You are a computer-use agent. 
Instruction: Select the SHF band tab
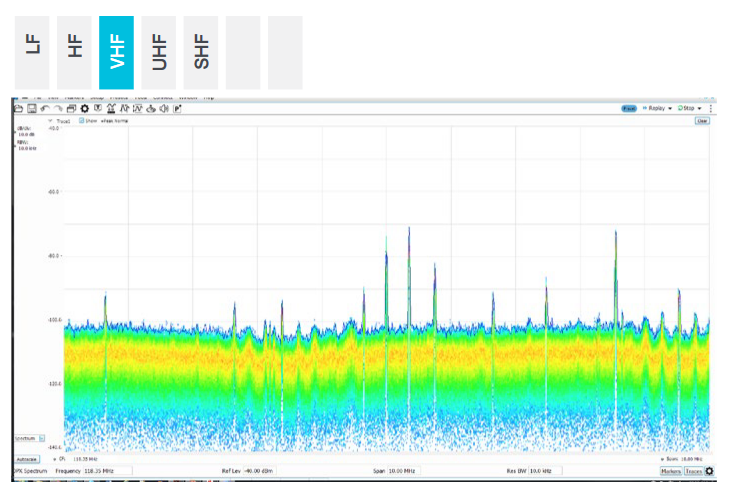200,52
